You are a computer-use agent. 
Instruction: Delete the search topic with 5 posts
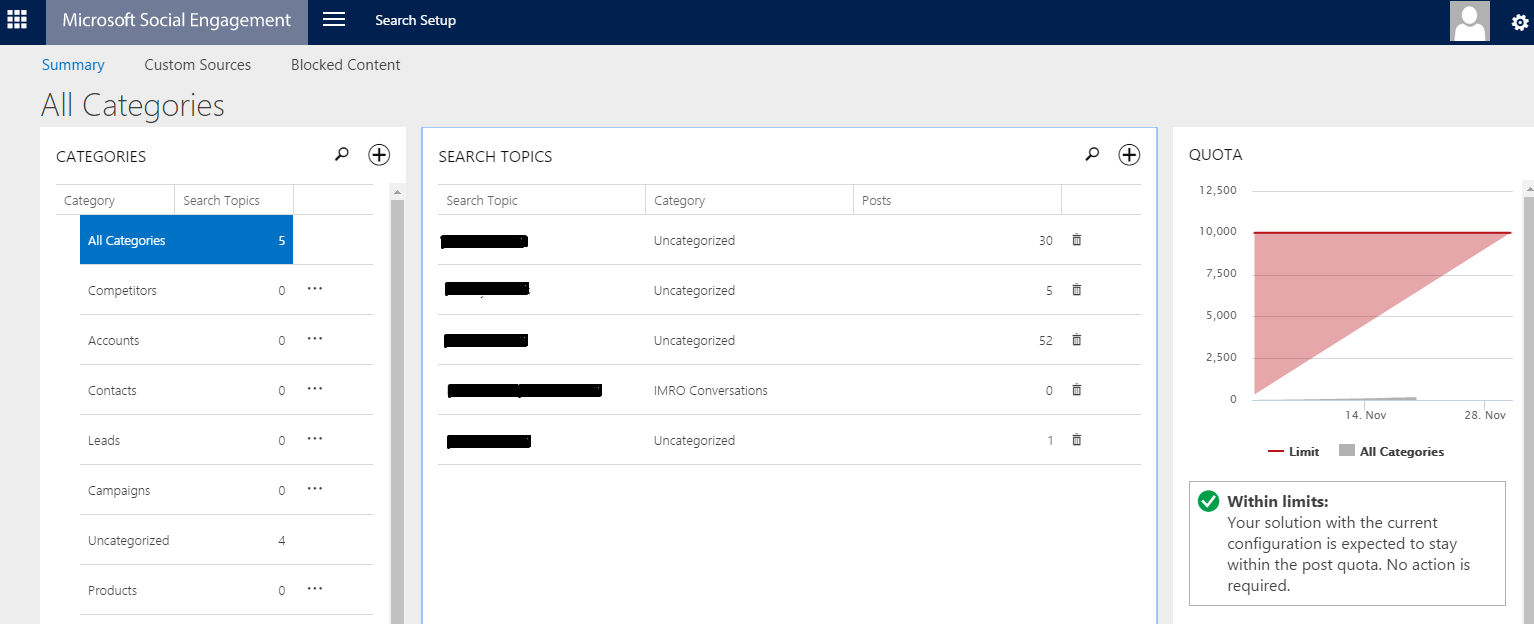click(x=1077, y=290)
